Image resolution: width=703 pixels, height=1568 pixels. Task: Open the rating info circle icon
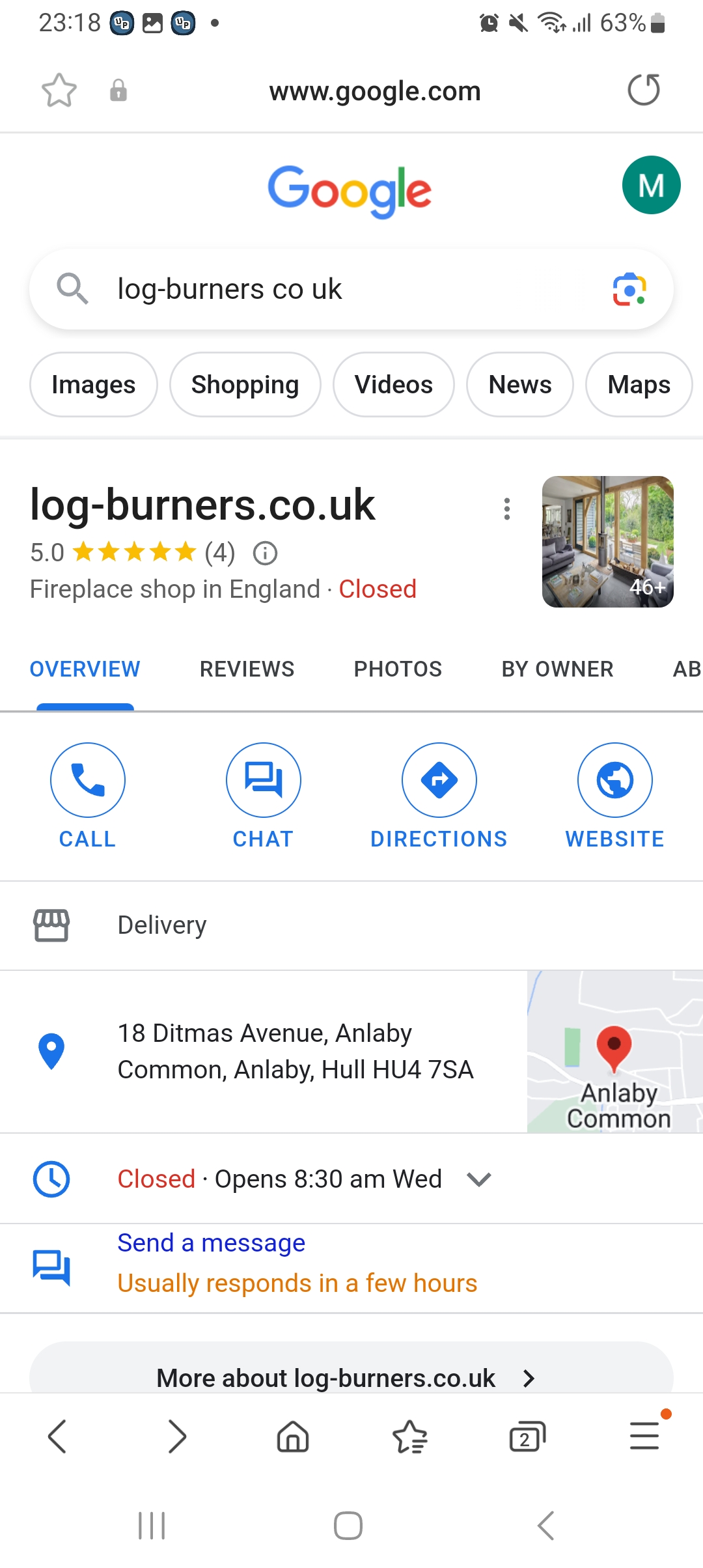[265, 553]
